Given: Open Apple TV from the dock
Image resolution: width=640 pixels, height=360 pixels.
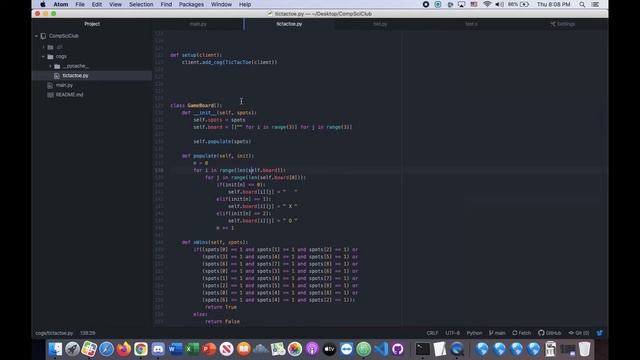Looking at the screenshot, I should 329,349.
